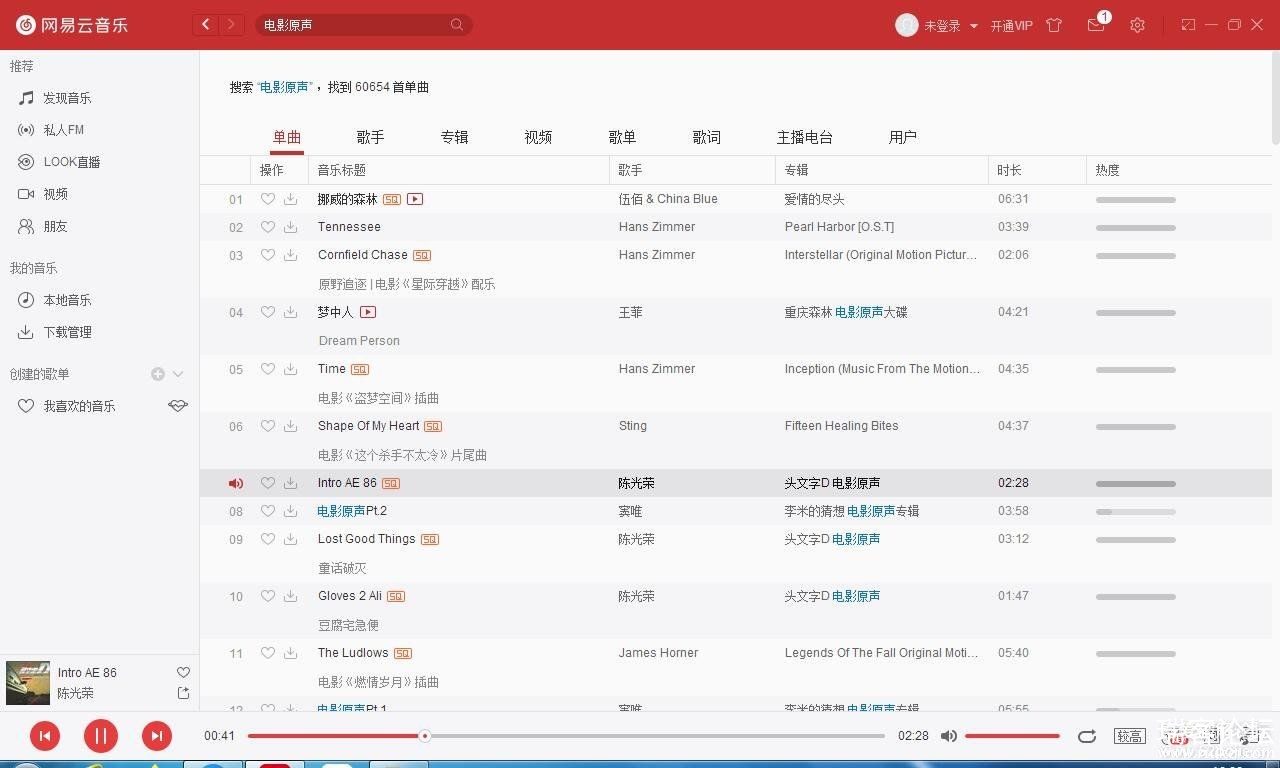Like the song Intro AE 86 in list
This screenshot has height=768, width=1280.
(x=267, y=483)
